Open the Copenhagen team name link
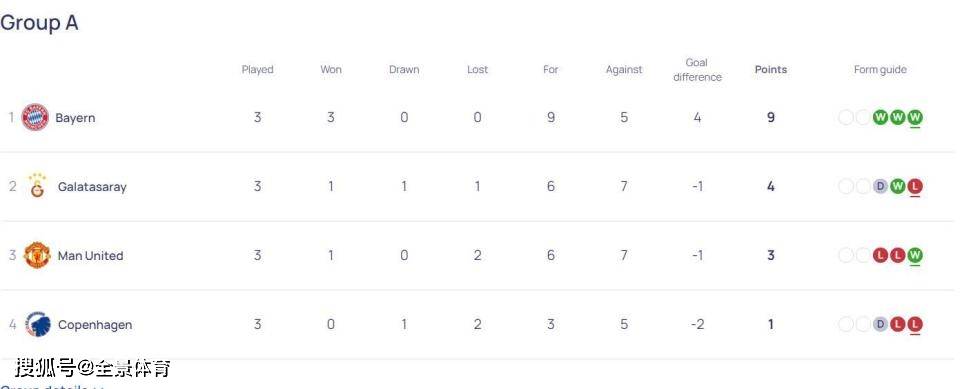 click(x=95, y=325)
